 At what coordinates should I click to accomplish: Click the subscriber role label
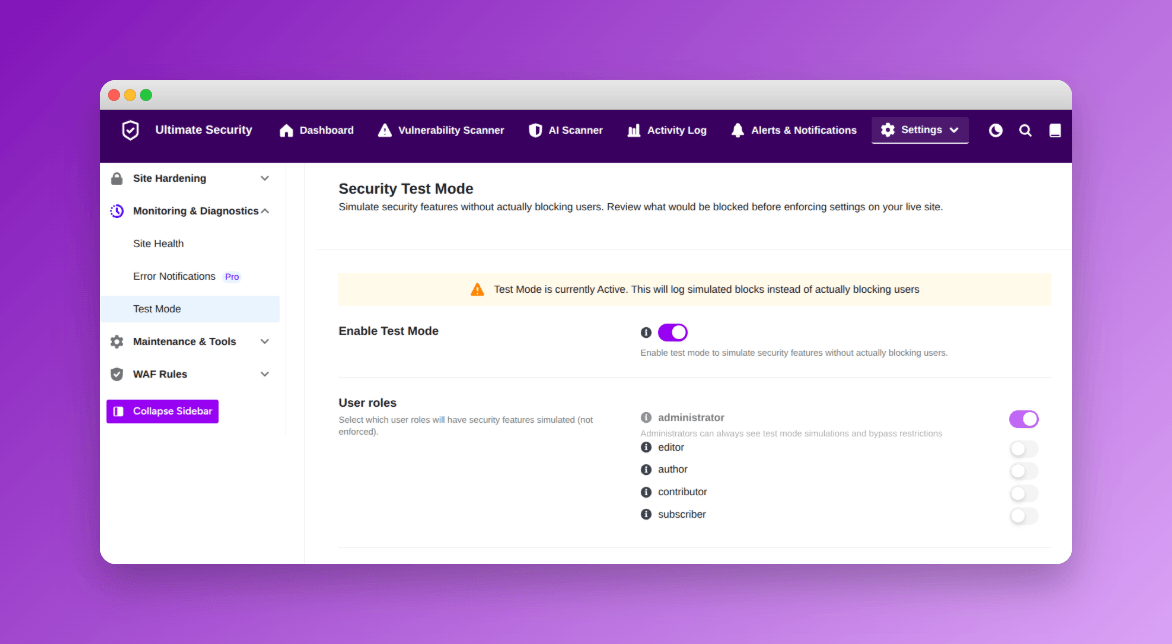click(682, 515)
